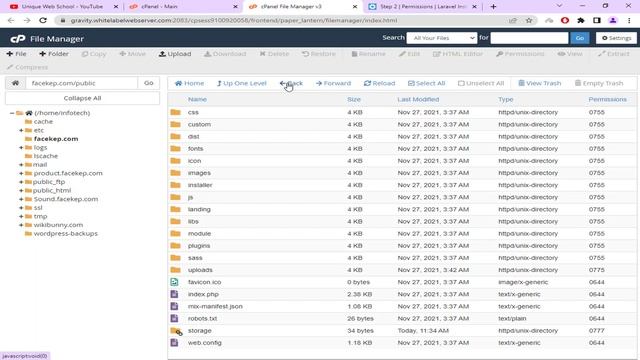
Task: Click the web.config file icon
Action: [174, 342]
